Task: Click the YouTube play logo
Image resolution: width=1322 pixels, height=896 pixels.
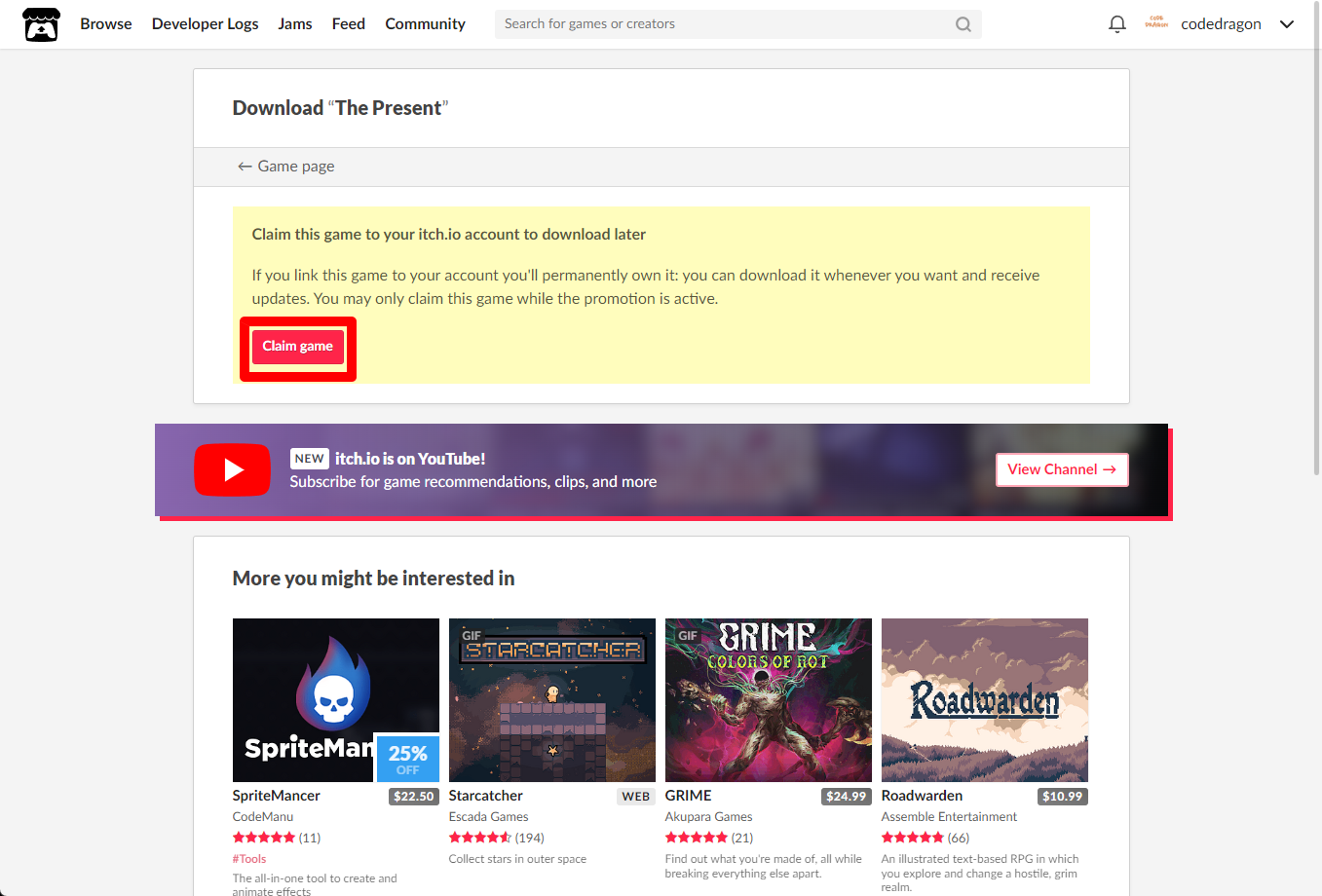Action: tap(232, 469)
